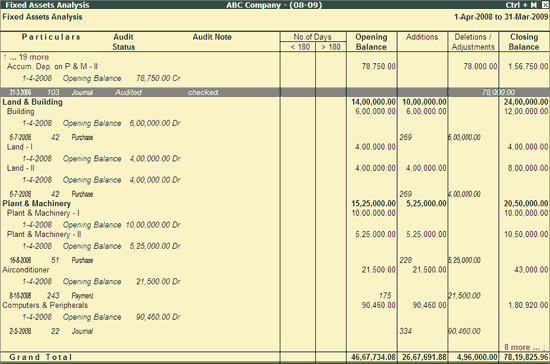Click Land & Building closing balance 24,00,000.00
The image size is (550, 364).
(526, 102)
